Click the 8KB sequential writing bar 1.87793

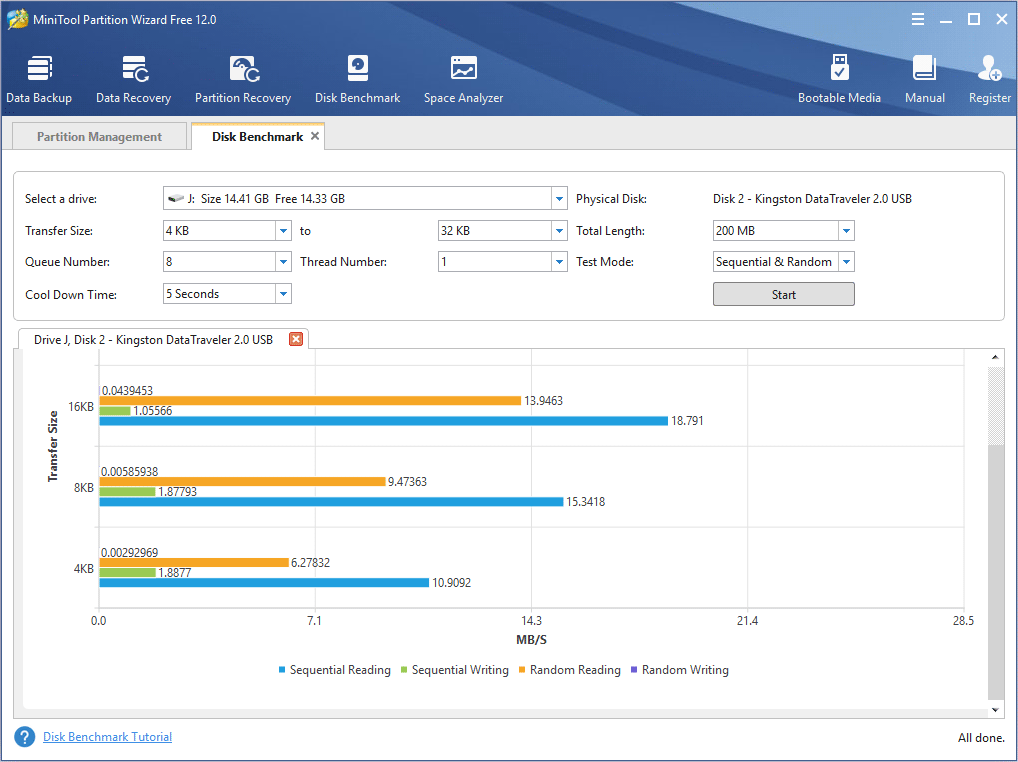click(x=127, y=491)
